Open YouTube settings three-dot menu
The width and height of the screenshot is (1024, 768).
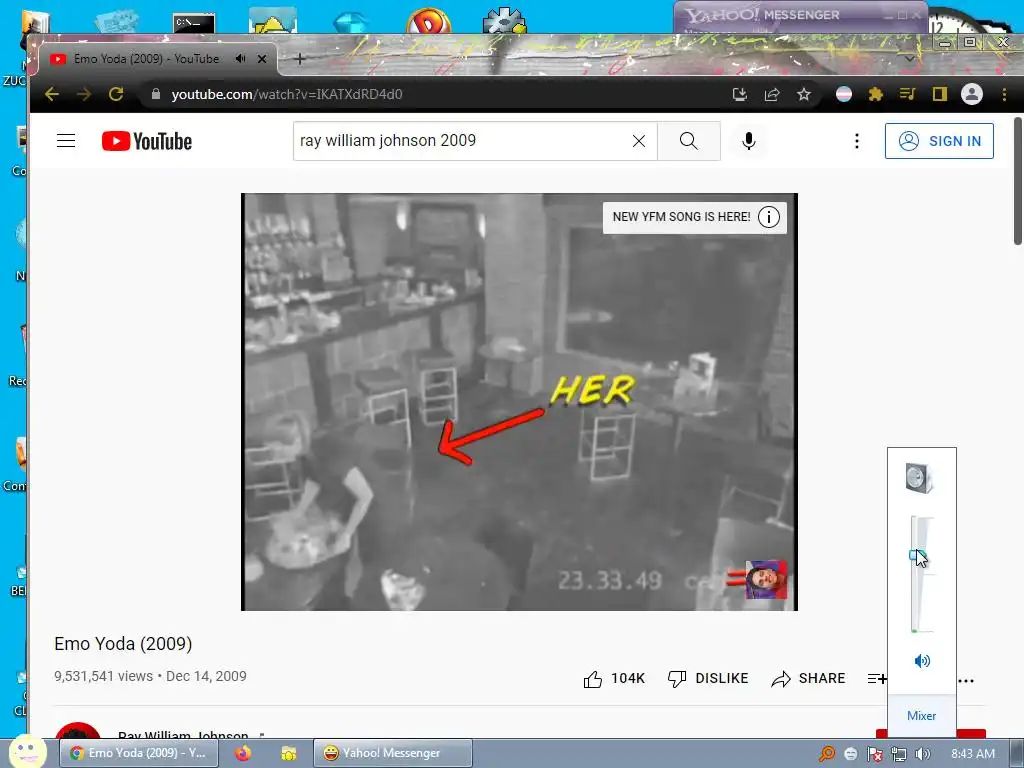pos(857,140)
